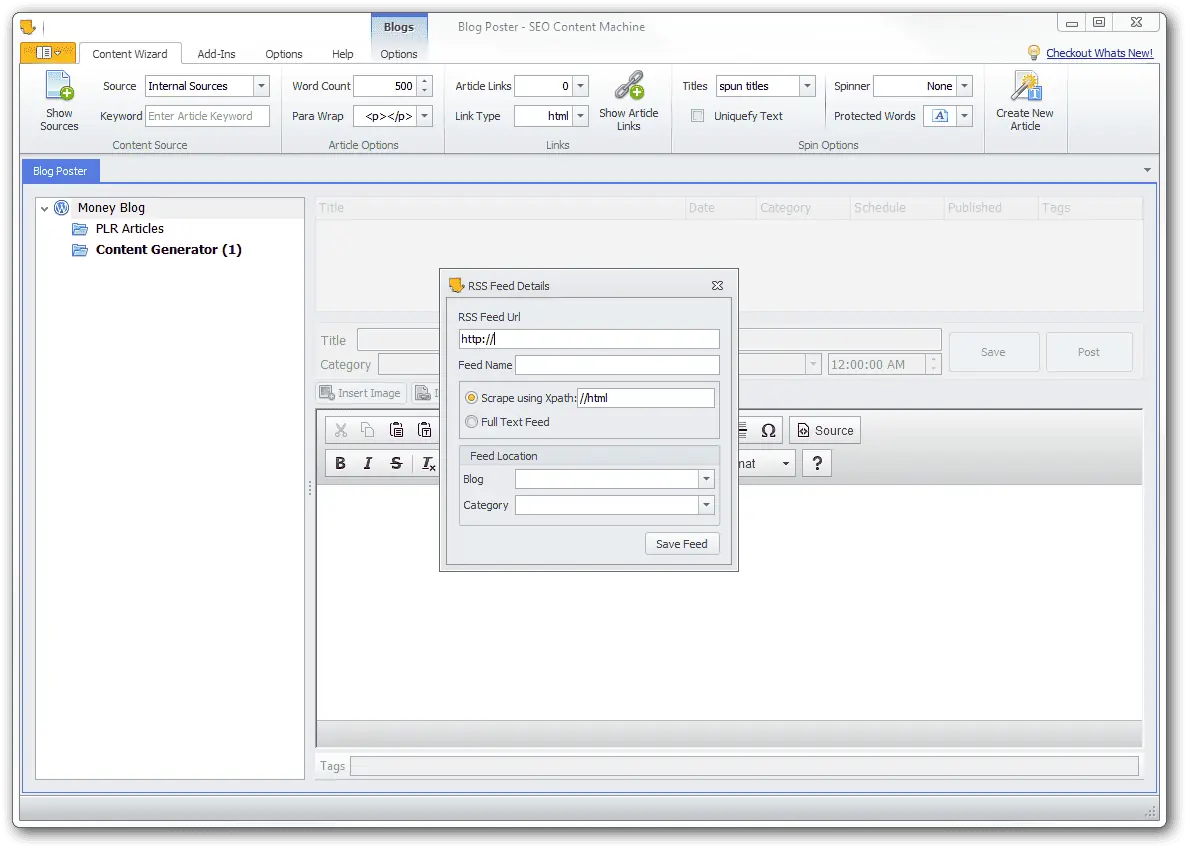Screen dimensions: 1187x848
Task: Open the Titles spun titles dropdown
Action: point(807,86)
